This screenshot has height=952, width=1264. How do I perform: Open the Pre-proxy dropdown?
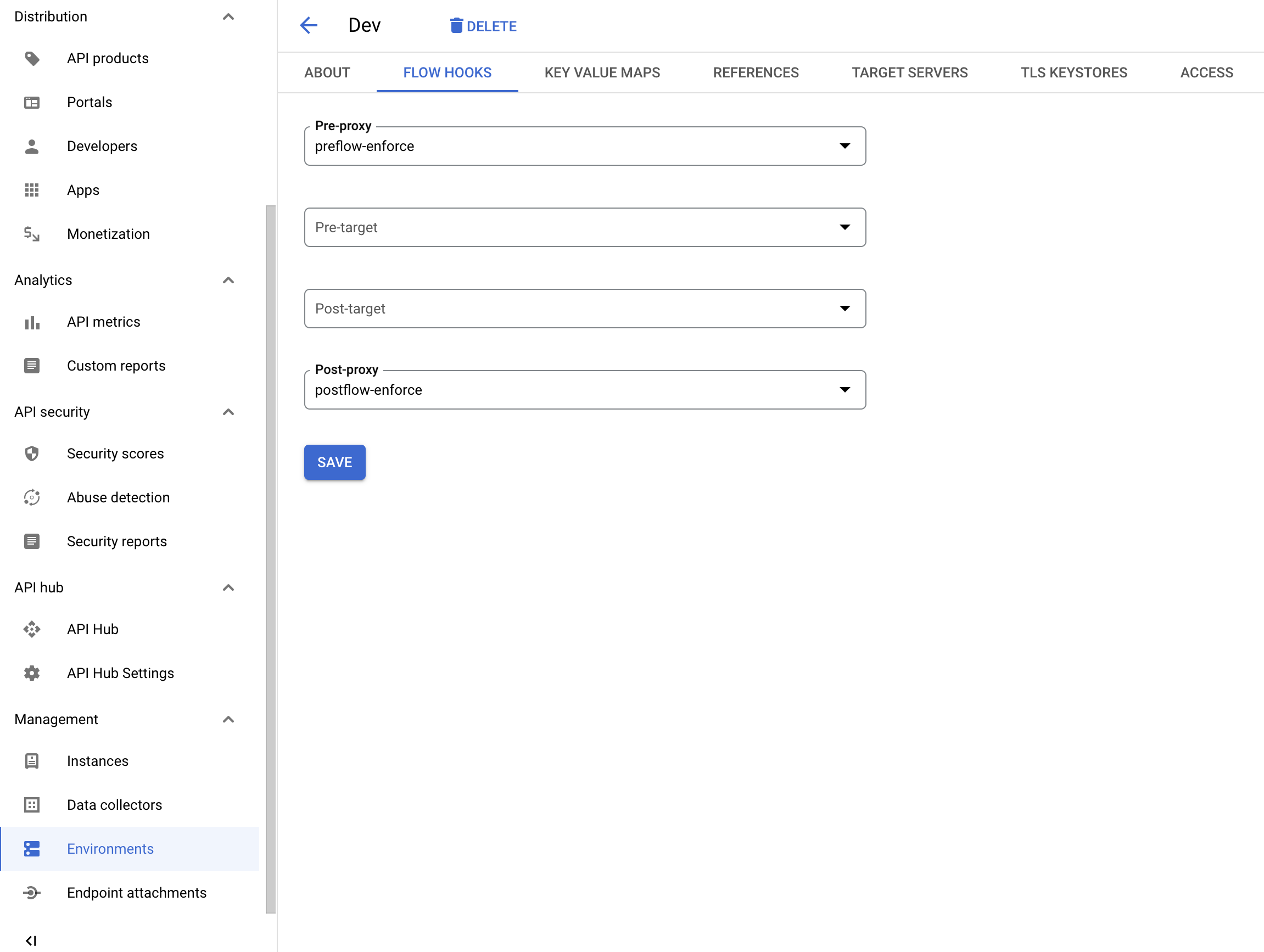(x=584, y=146)
